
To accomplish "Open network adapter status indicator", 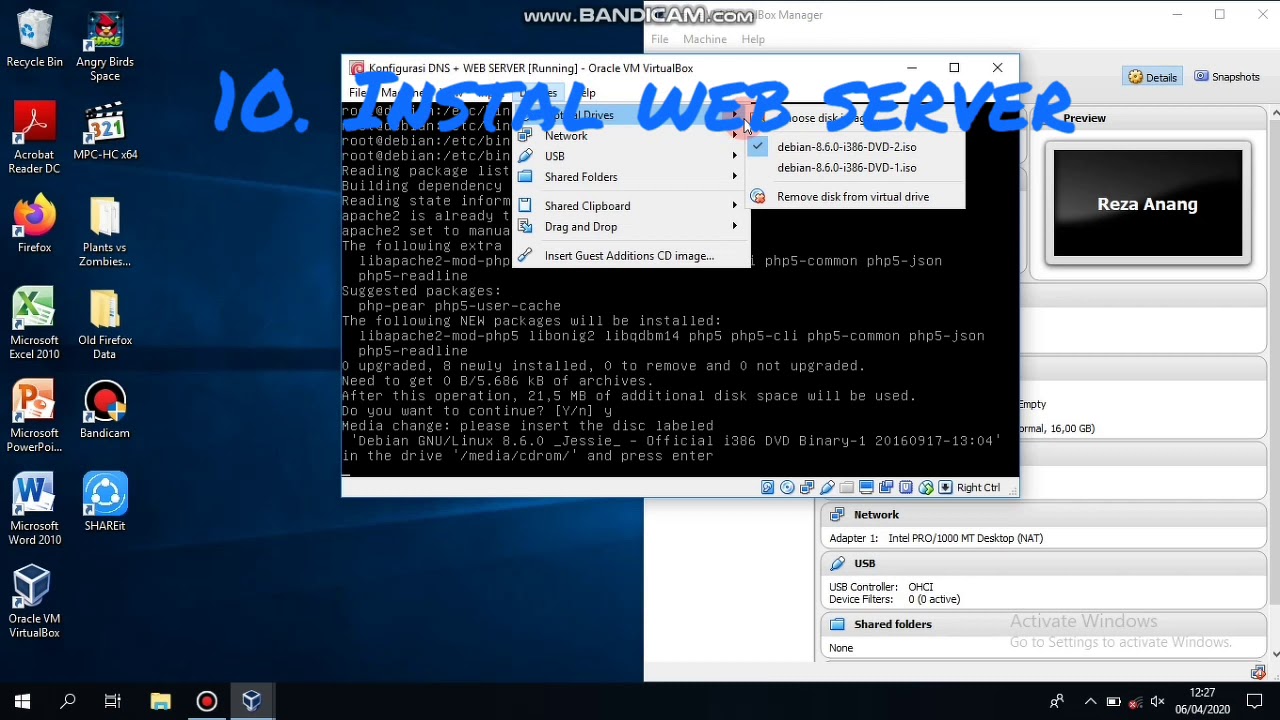I will (807, 488).
